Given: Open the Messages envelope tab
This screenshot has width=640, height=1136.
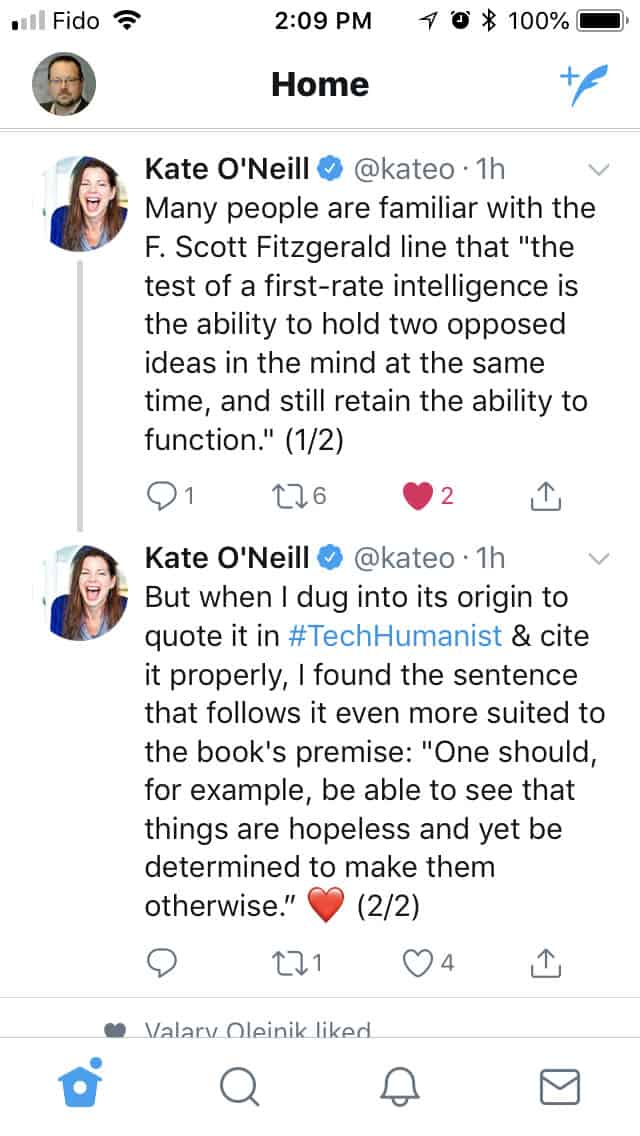Looking at the screenshot, I should 559,1086.
